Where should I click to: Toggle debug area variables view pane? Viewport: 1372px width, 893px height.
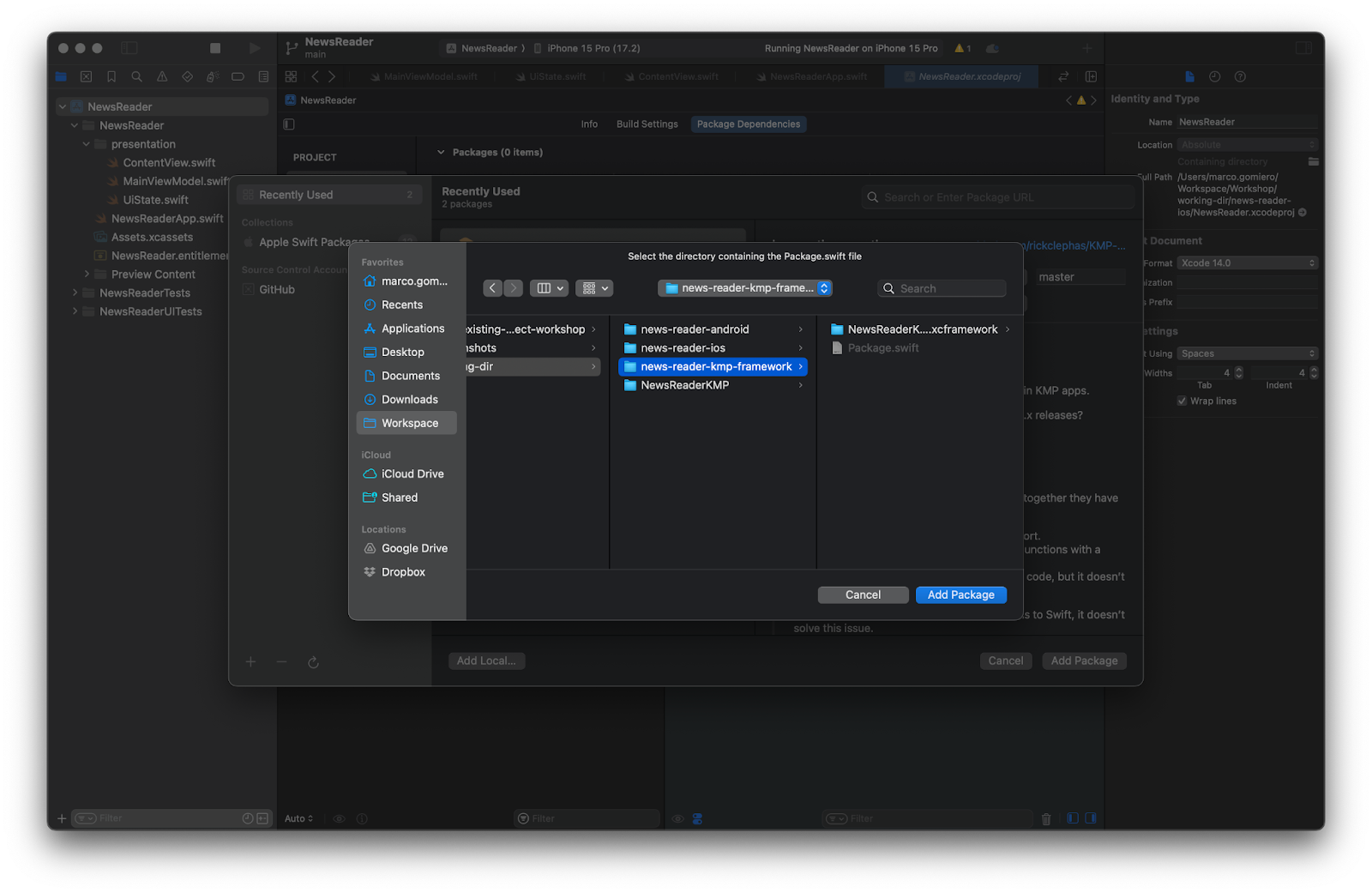(1073, 818)
